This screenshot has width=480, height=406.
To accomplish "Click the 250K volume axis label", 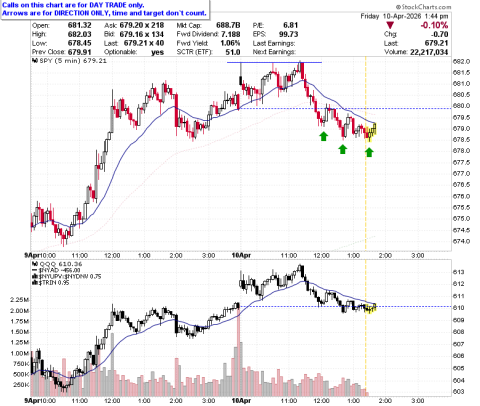I will tap(21, 385).
